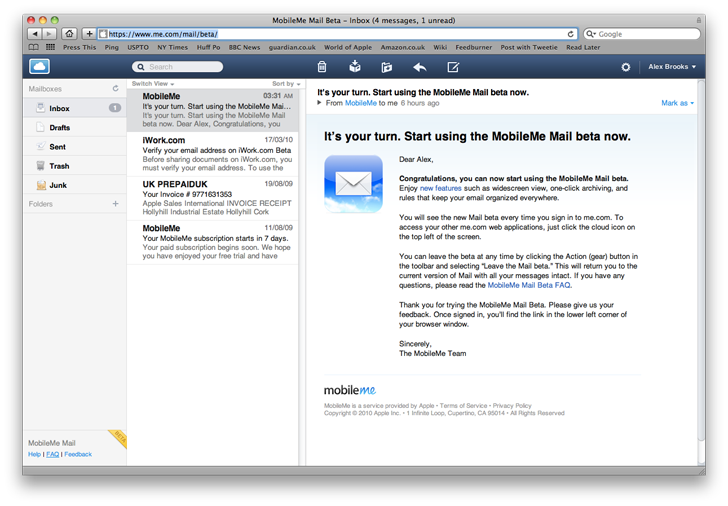The width and height of the screenshot is (728, 506).
Task: Select the UK PREPAIDUK invoice message
Action: 213,198
